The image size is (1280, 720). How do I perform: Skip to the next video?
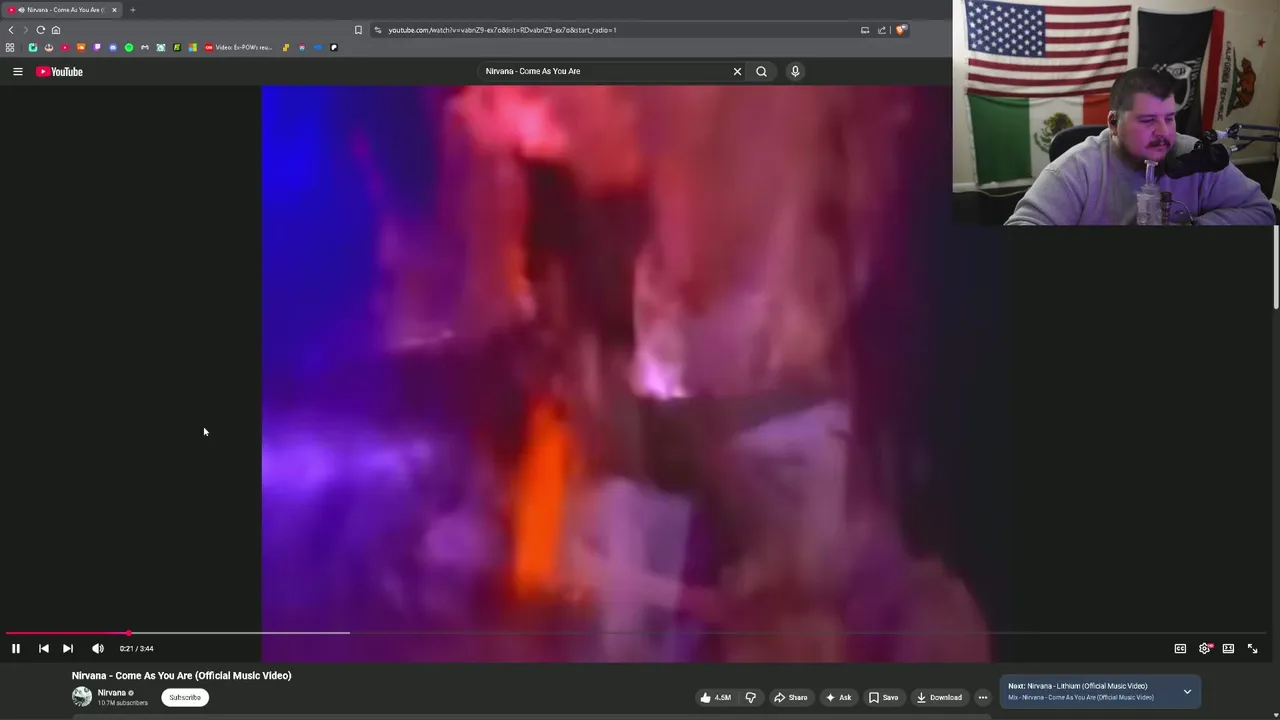tap(68, 648)
